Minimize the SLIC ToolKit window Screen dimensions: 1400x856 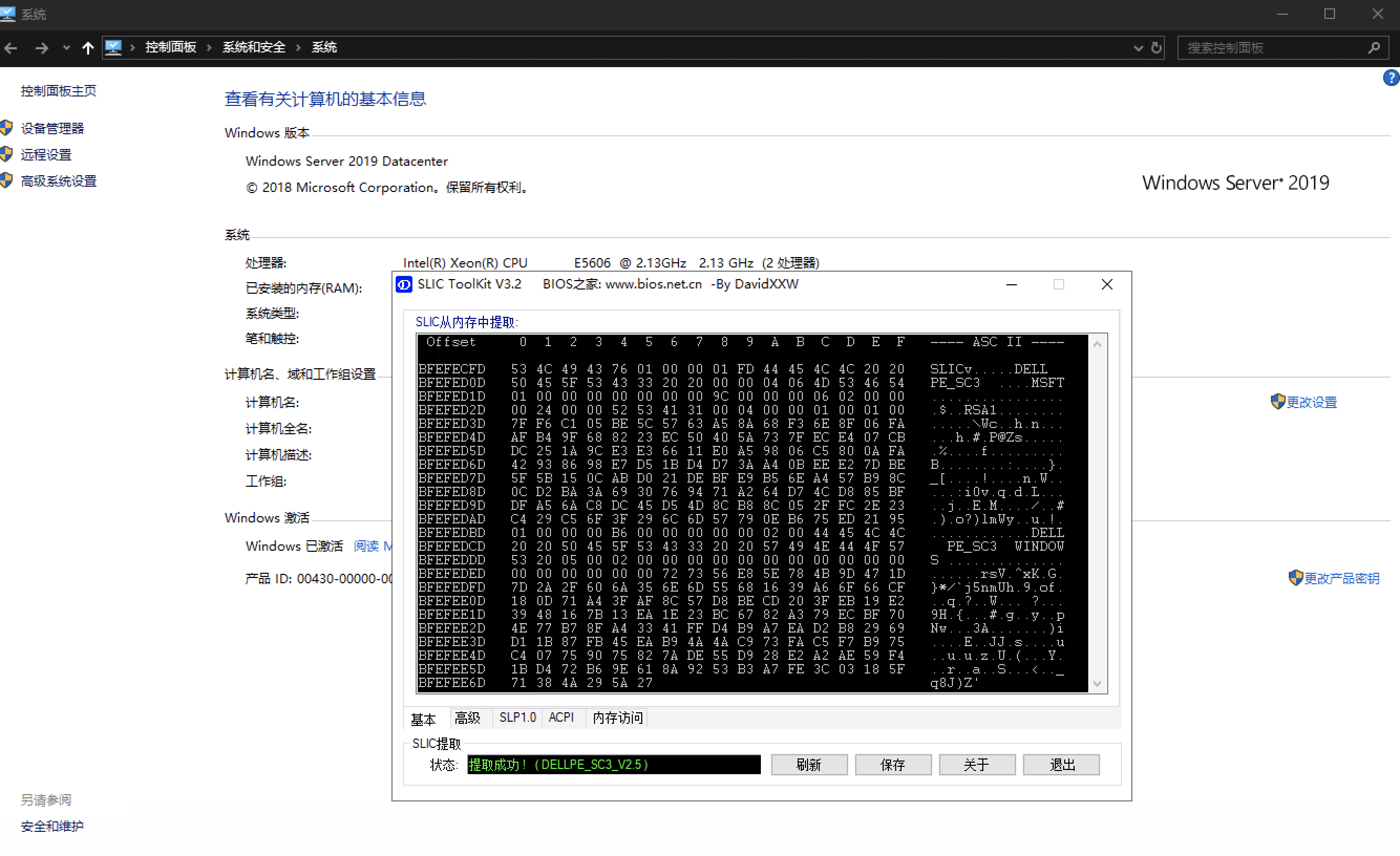click(1011, 285)
